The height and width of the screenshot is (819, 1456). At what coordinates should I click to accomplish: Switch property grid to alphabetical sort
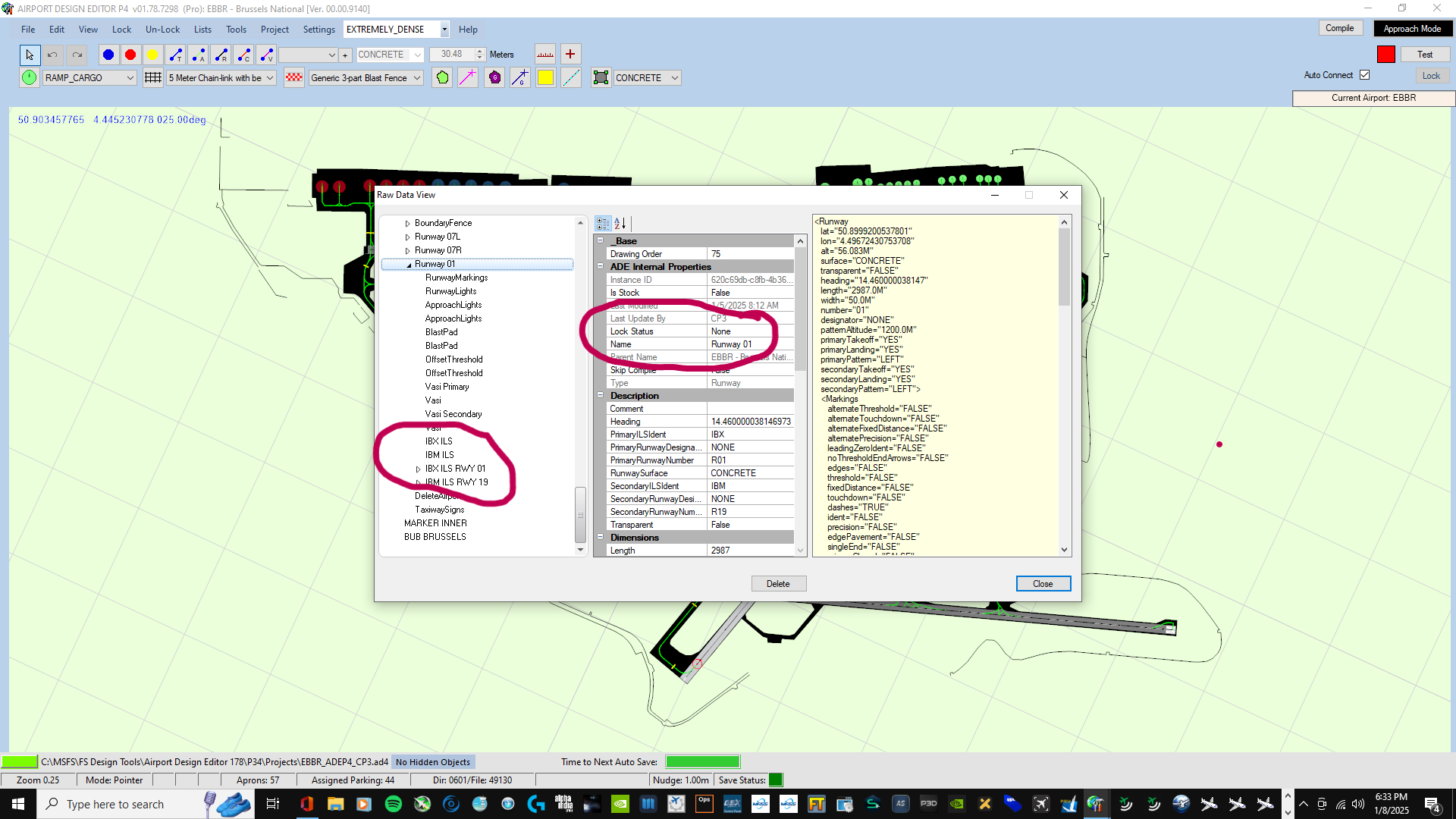coord(620,224)
